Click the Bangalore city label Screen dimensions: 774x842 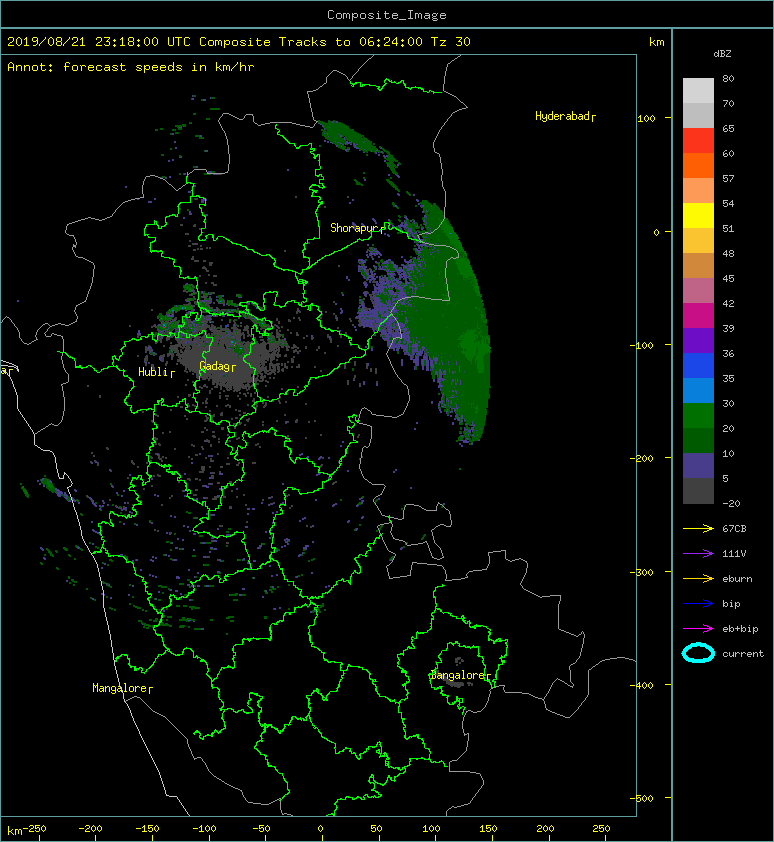tap(460, 675)
